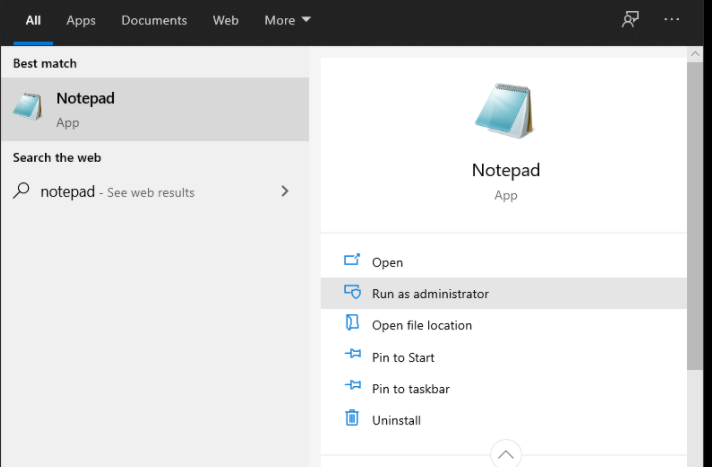Open the three-dots options menu
Image resolution: width=712 pixels, height=467 pixels.
[x=672, y=20]
